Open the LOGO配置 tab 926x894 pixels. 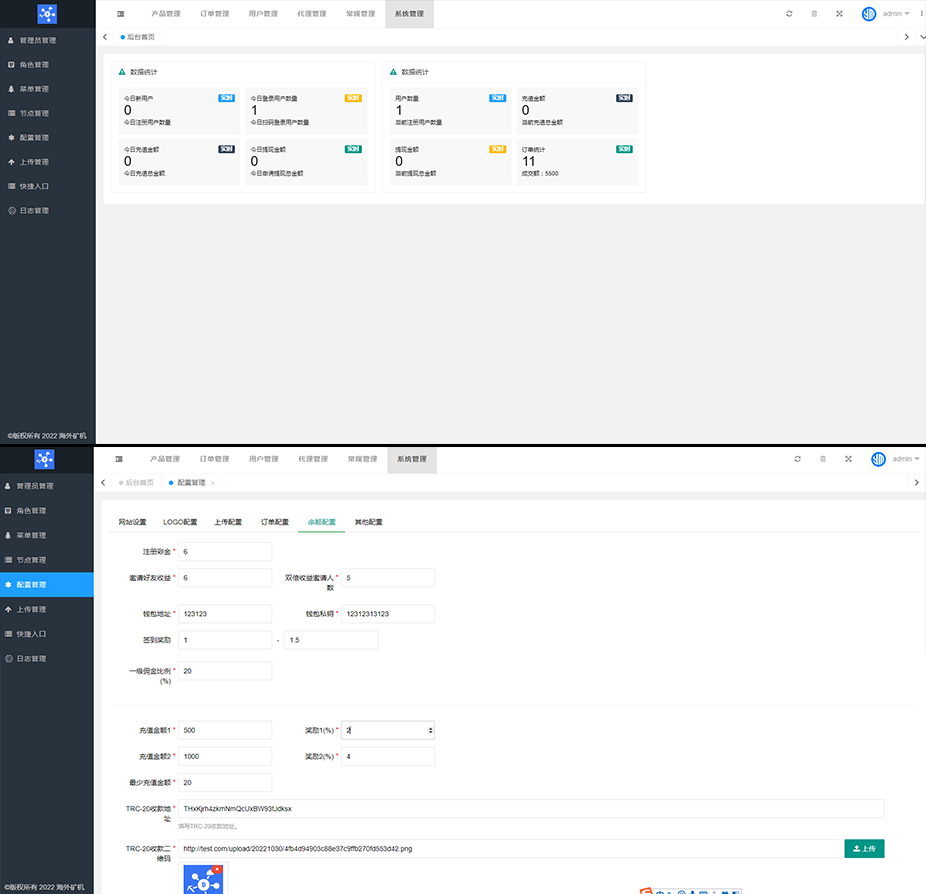[180, 522]
